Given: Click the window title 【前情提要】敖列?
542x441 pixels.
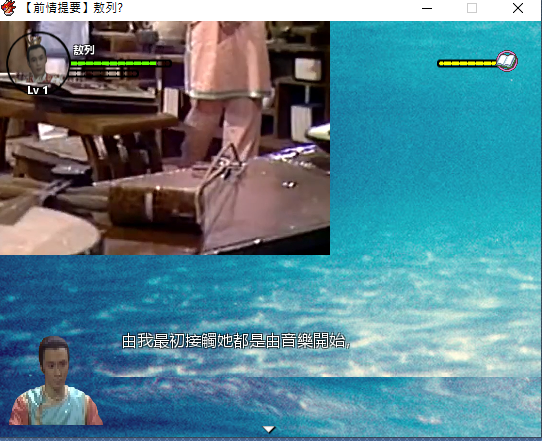Looking at the screenshot, I should point(72,8).
